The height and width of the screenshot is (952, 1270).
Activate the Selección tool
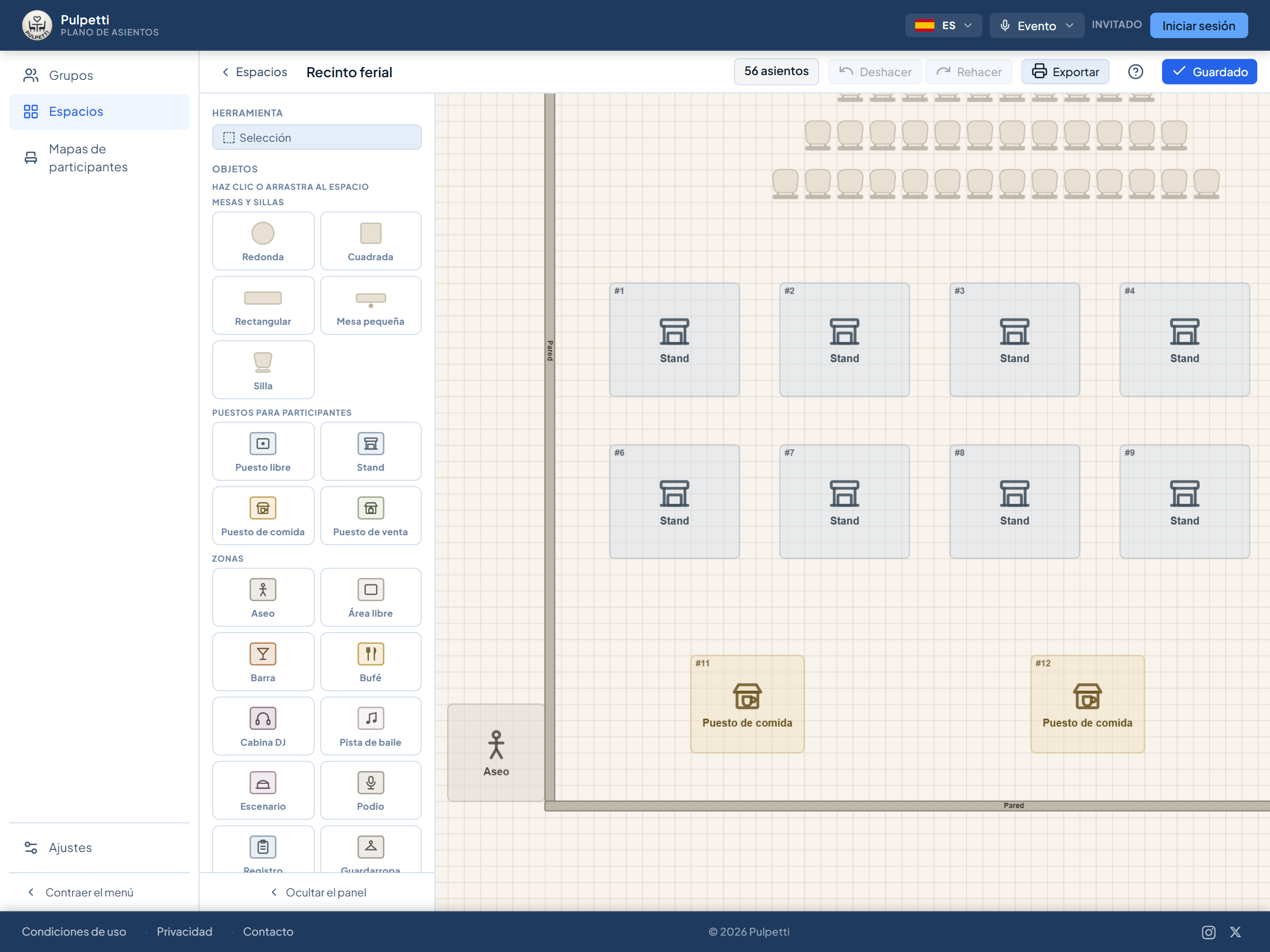316,138
